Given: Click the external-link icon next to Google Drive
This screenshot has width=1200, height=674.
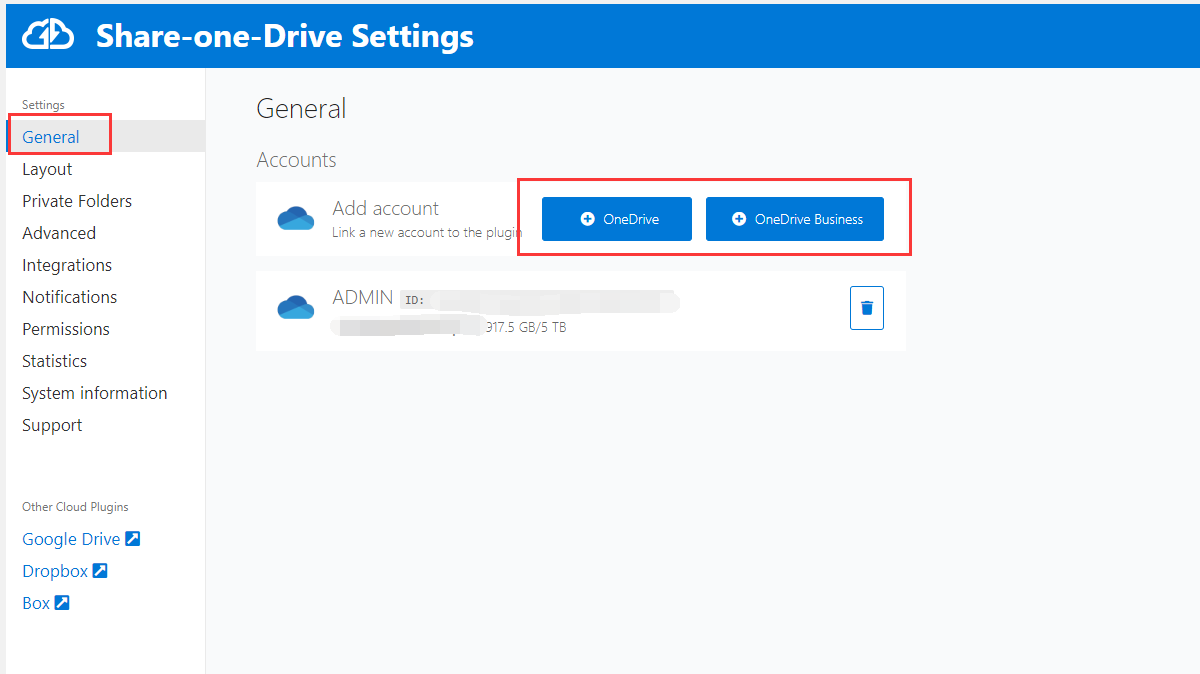Looking at the screenshot, I should click(x=132, y=539).
